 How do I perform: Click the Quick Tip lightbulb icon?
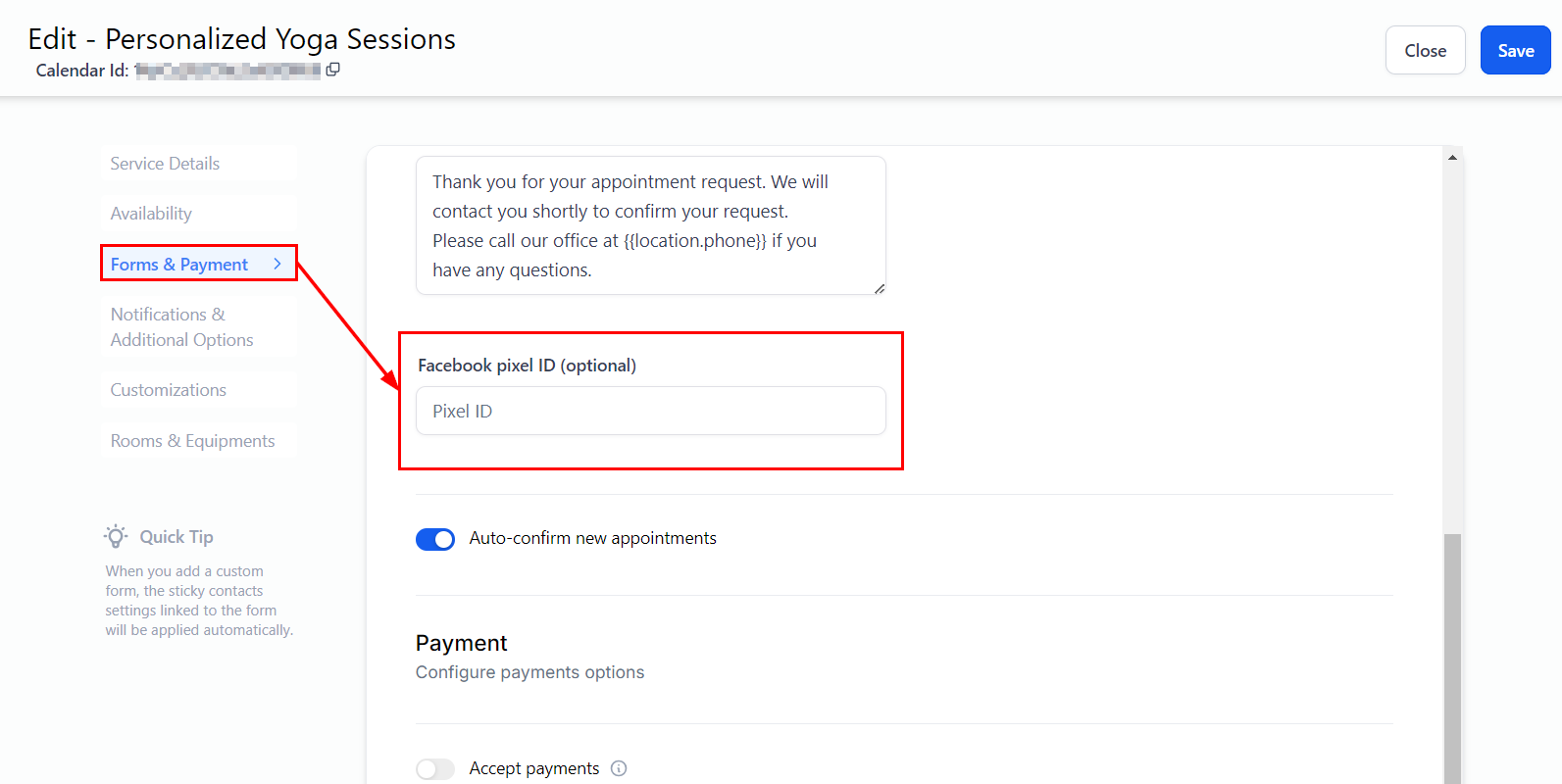[x=116, y=536]
